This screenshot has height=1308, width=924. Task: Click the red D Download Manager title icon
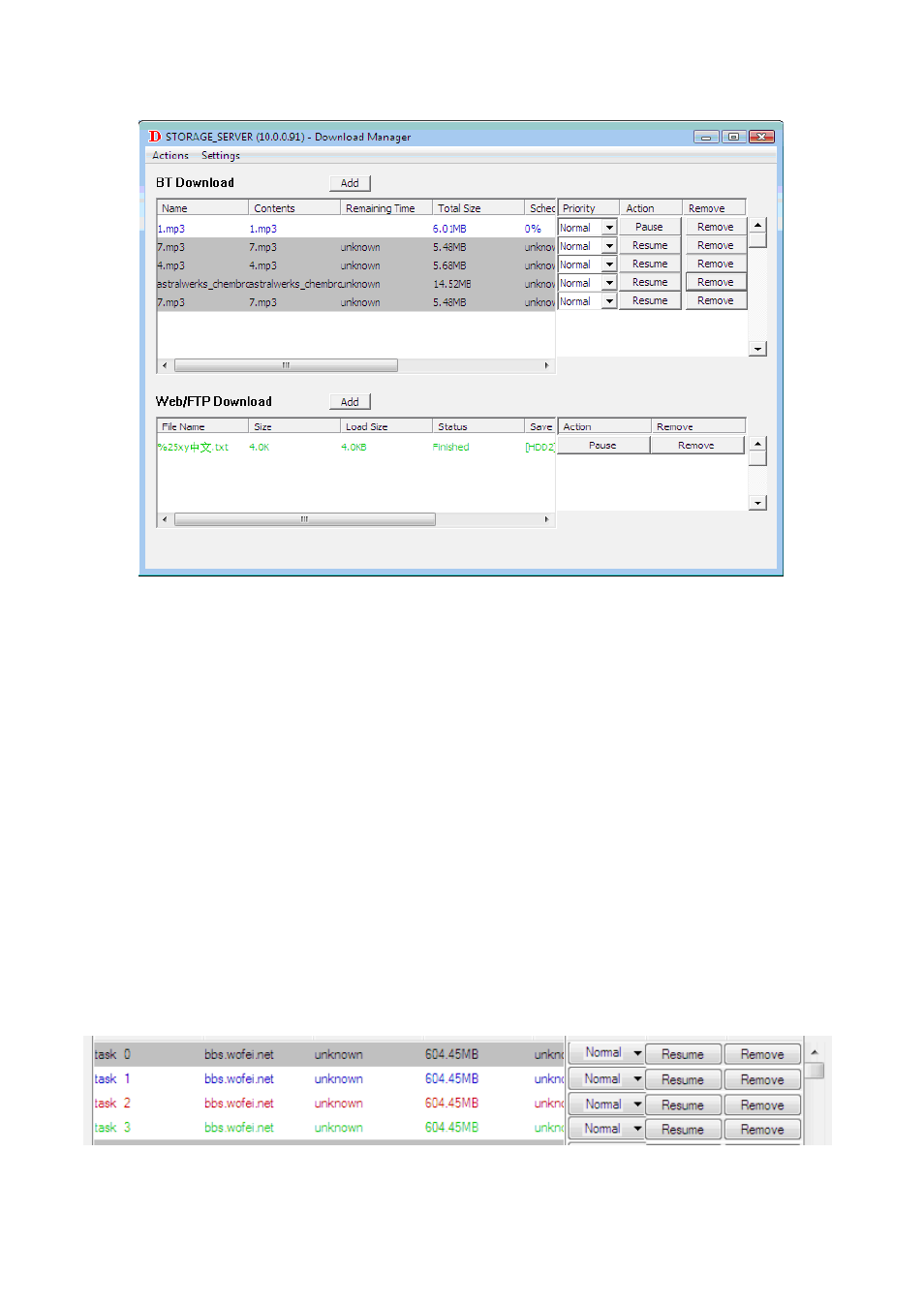tap(155, 137)
